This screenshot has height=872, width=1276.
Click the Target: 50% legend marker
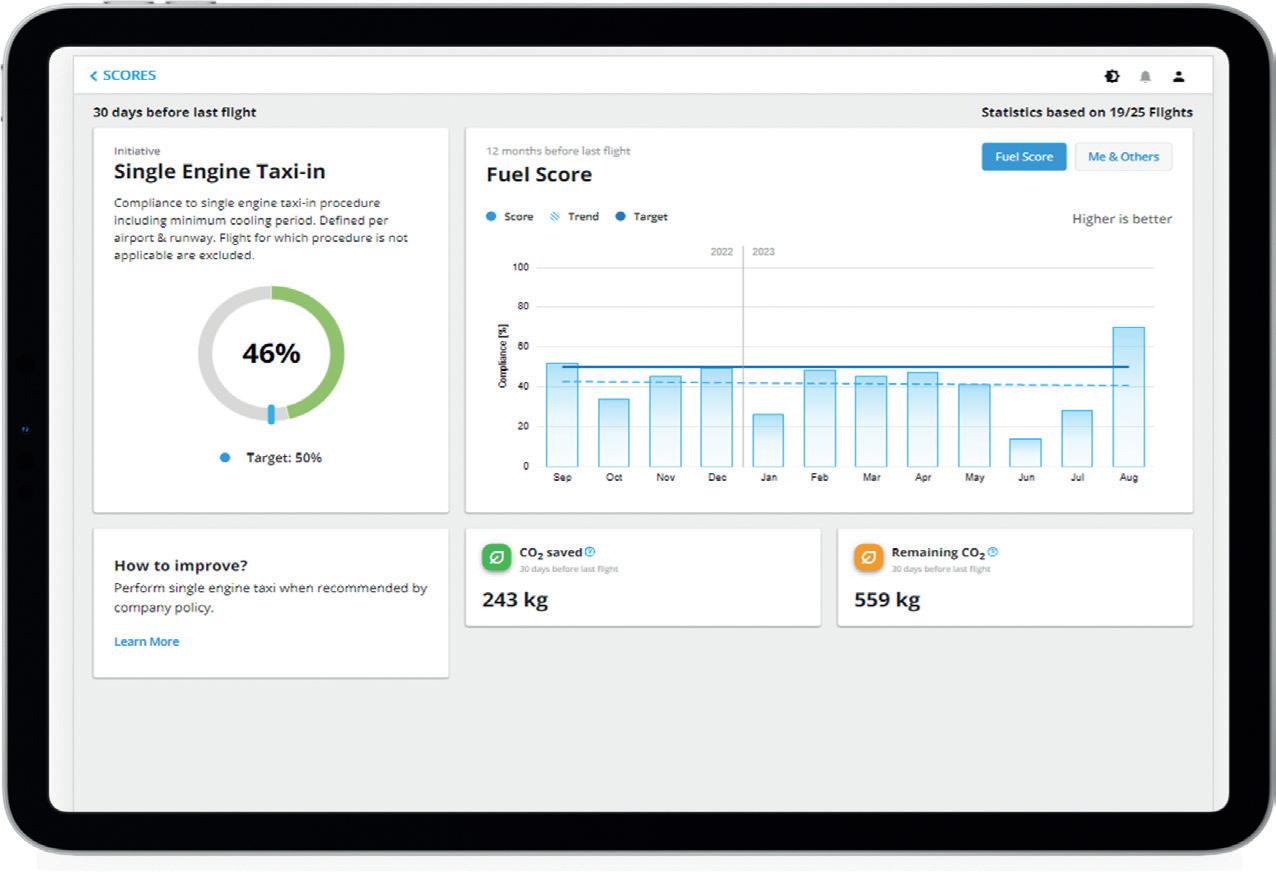(225, 458)
